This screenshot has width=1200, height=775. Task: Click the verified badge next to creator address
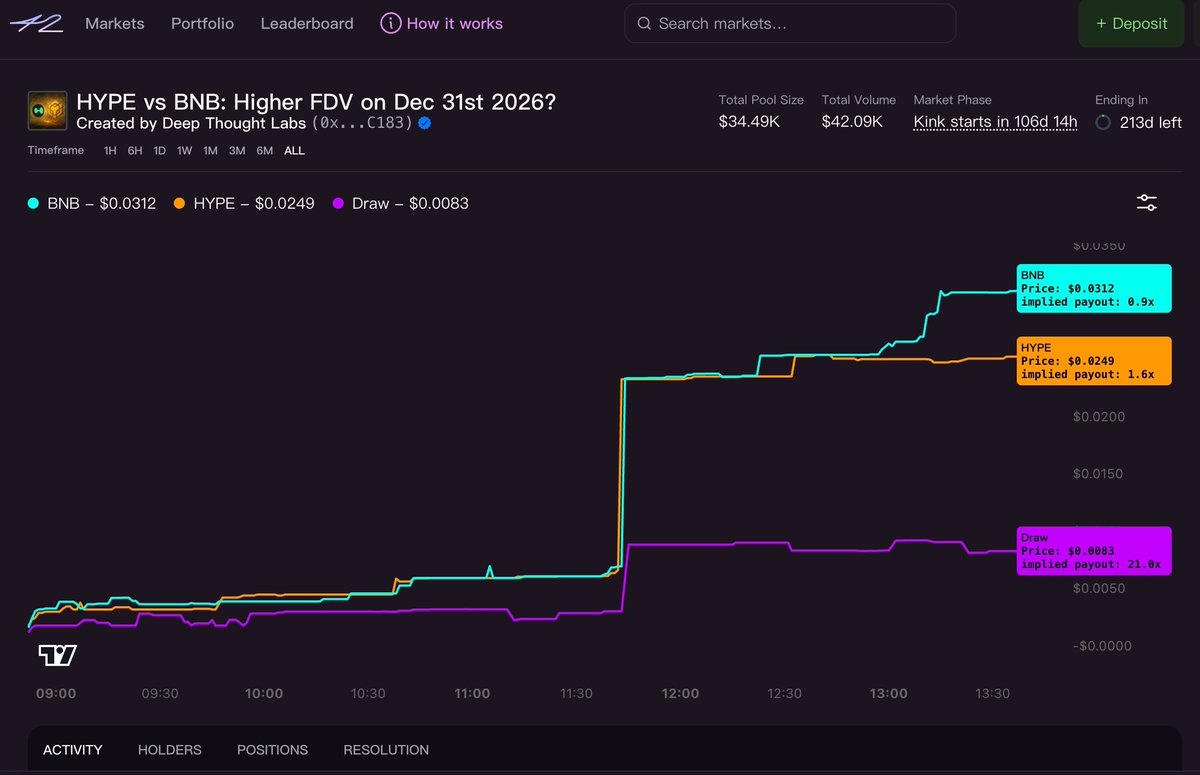(424, 123)
